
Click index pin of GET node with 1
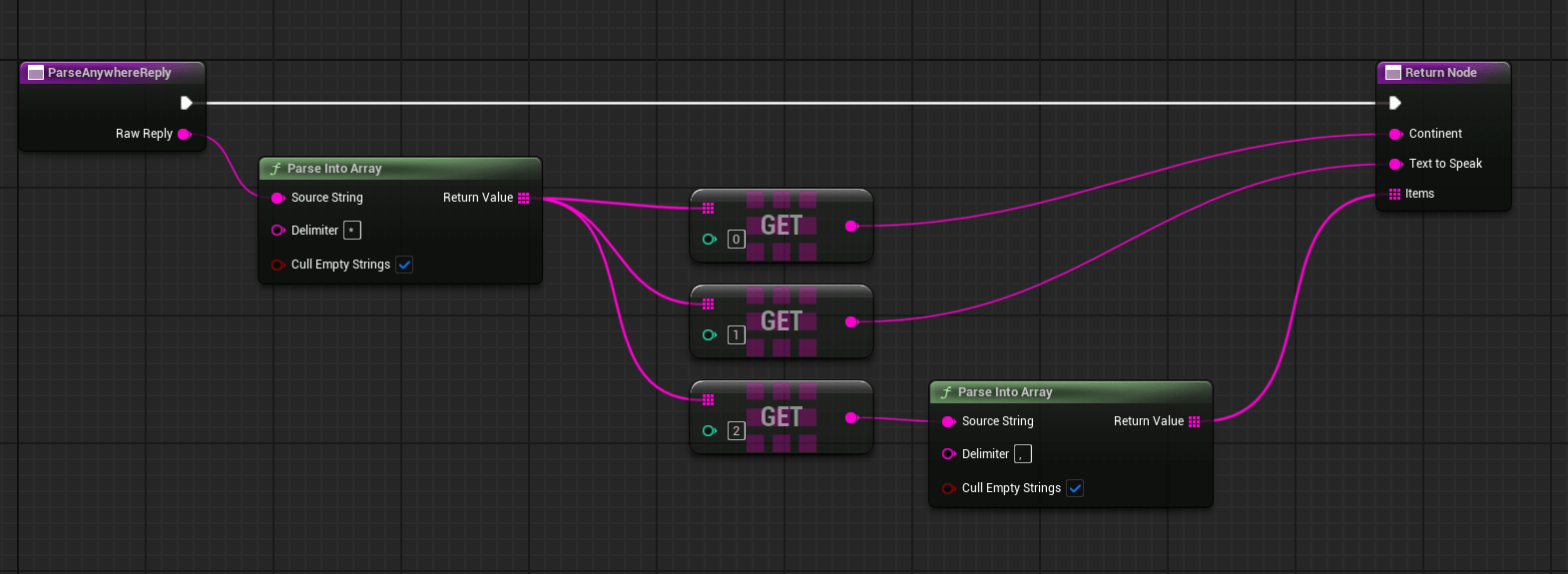coord(710,335)
